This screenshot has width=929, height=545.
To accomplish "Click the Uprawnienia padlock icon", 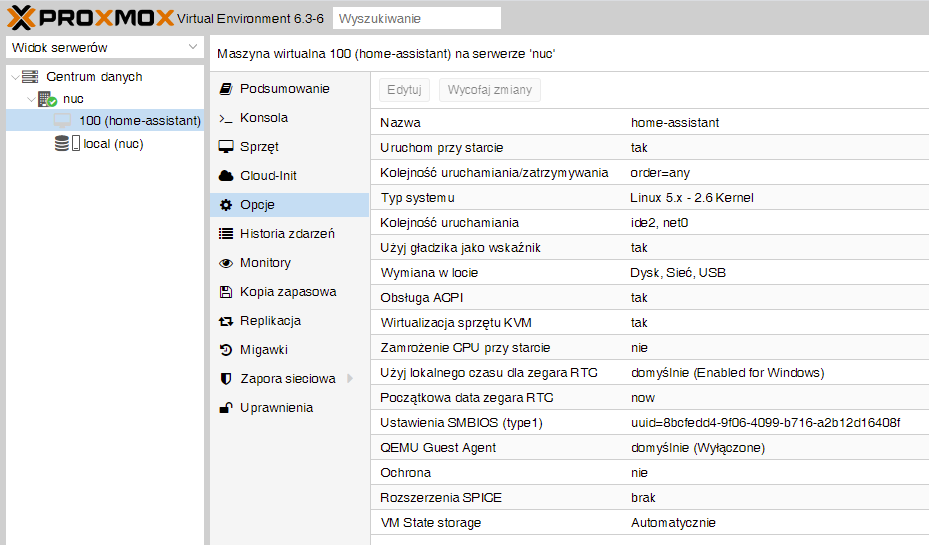I will [226, 408].
